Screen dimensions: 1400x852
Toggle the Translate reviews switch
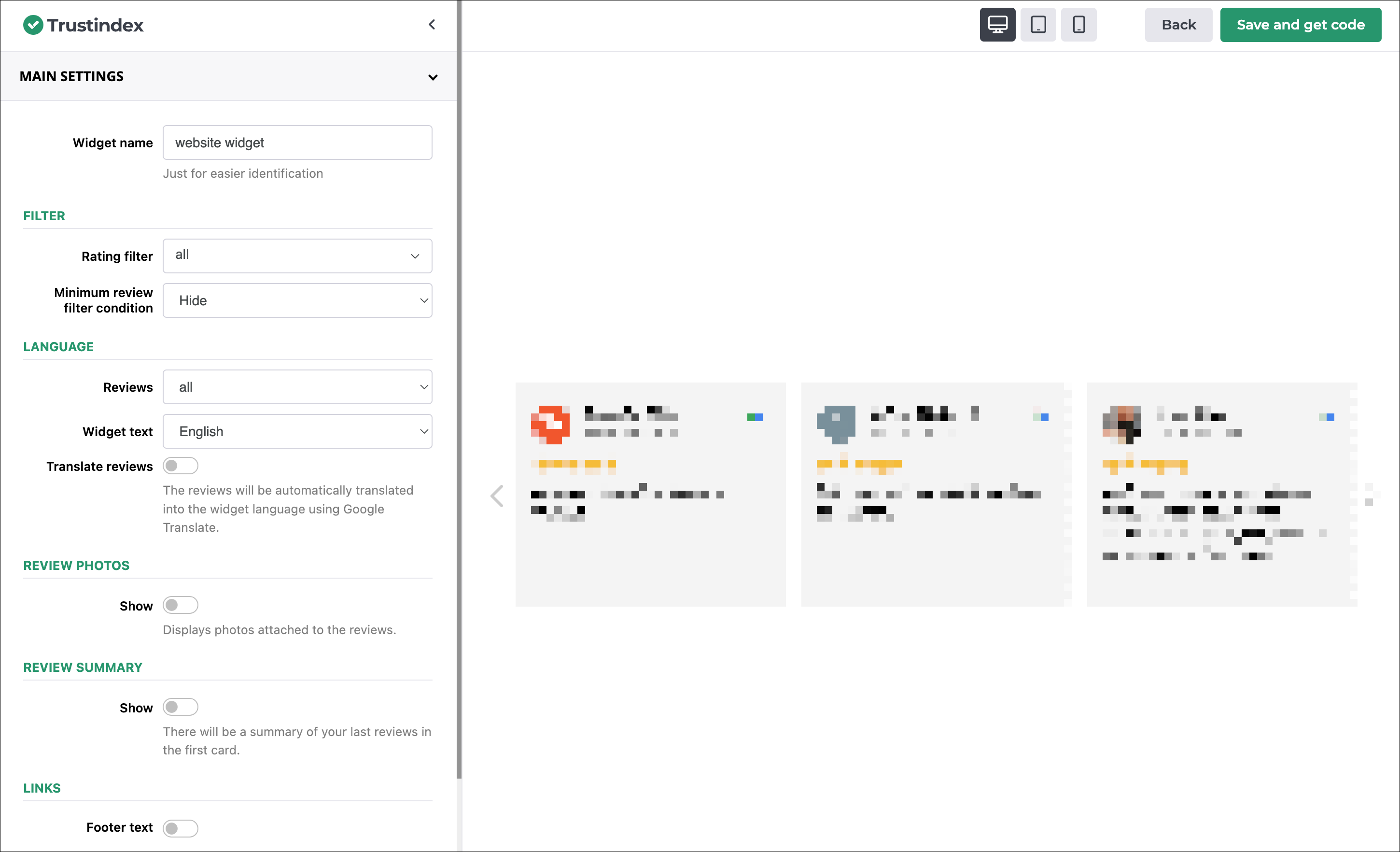click(180, 465)
